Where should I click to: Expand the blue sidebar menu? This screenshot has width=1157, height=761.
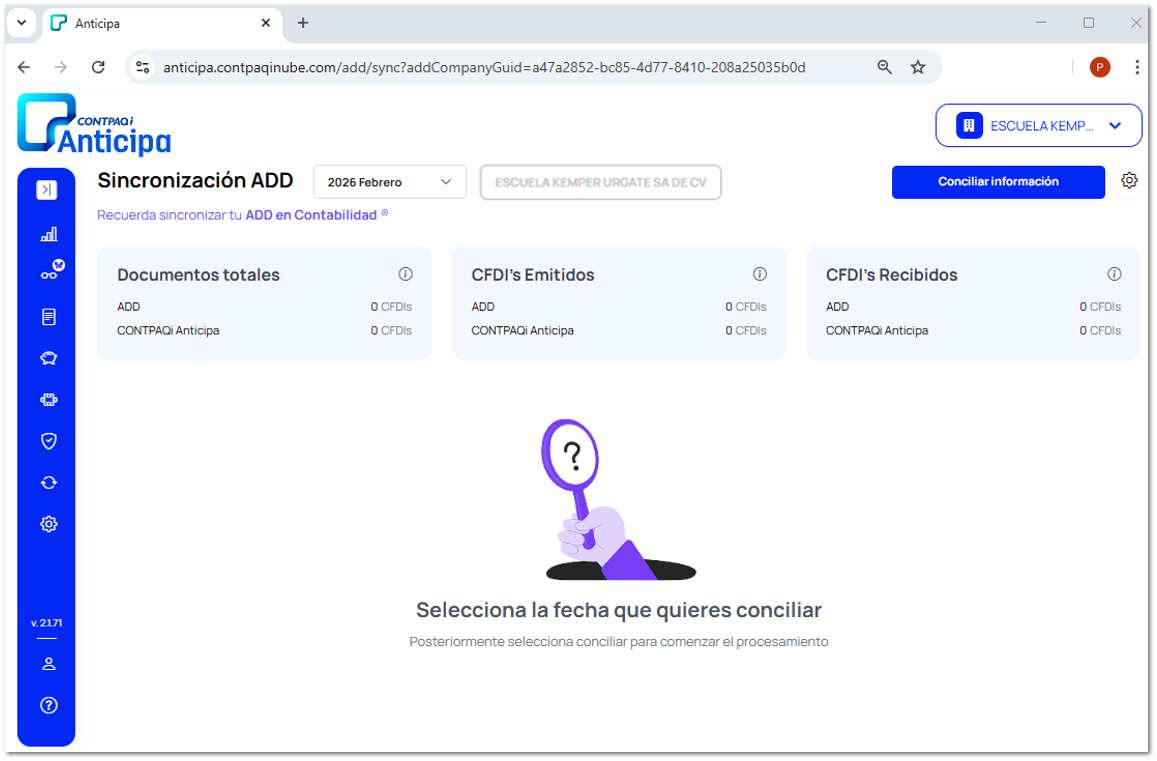[46, 190]
